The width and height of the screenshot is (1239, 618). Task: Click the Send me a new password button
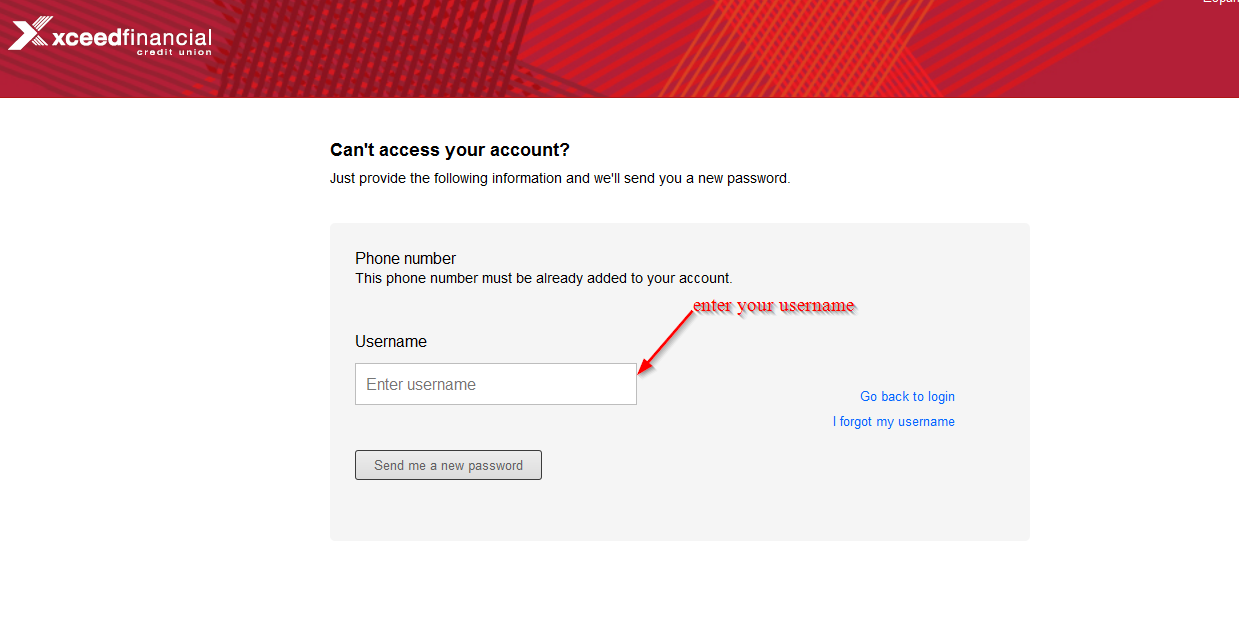coord(448,465)
